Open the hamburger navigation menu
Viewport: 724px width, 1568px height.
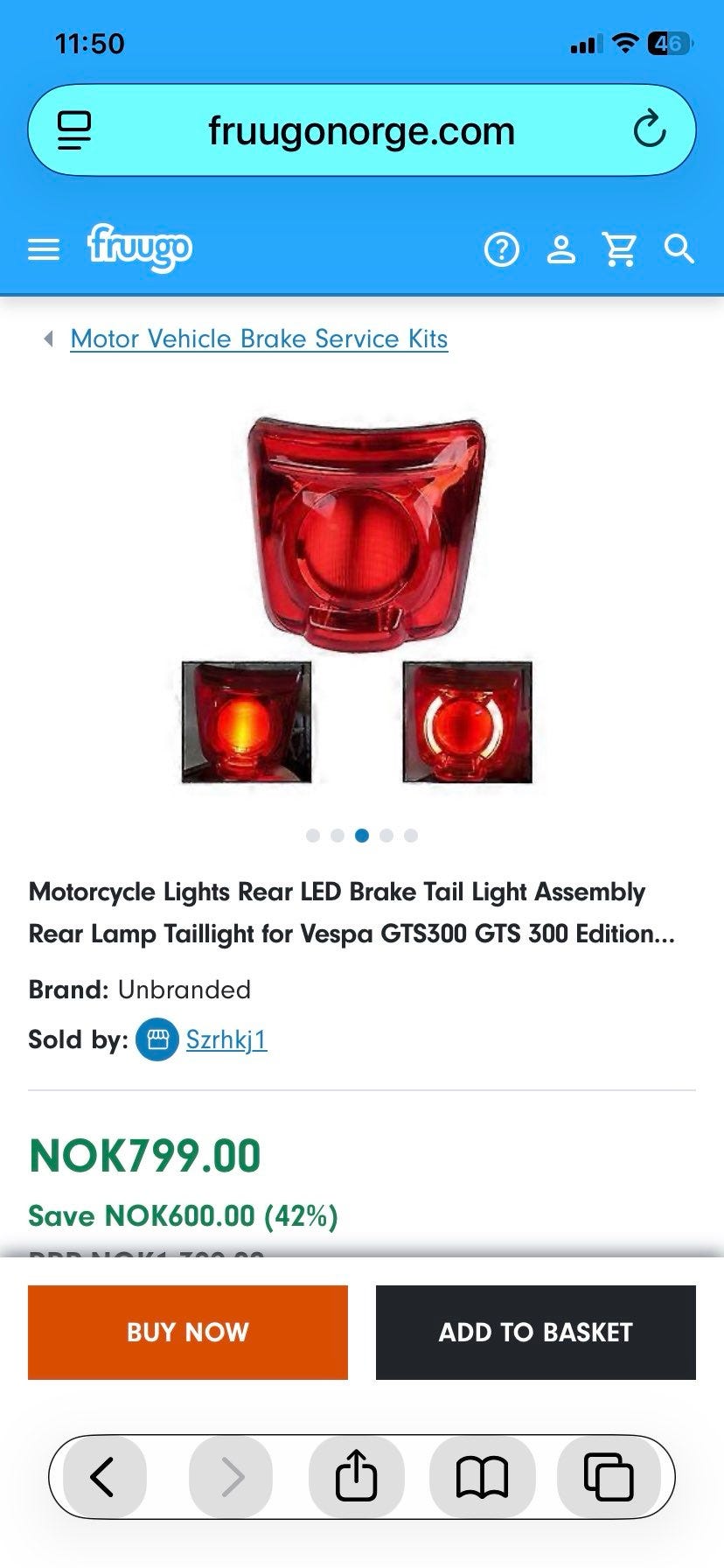click(44, 250)
